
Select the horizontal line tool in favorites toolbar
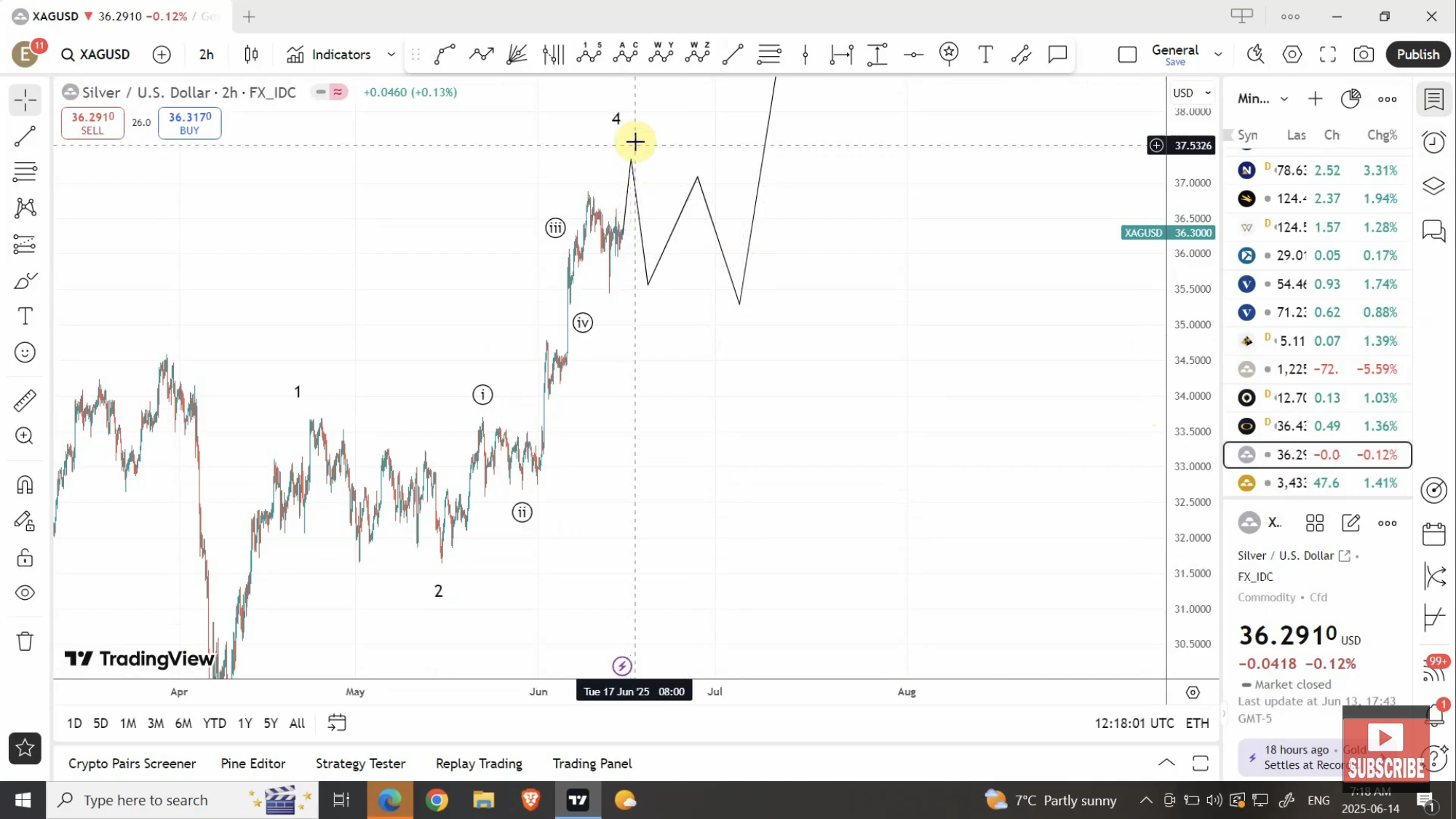coord(913,54)
